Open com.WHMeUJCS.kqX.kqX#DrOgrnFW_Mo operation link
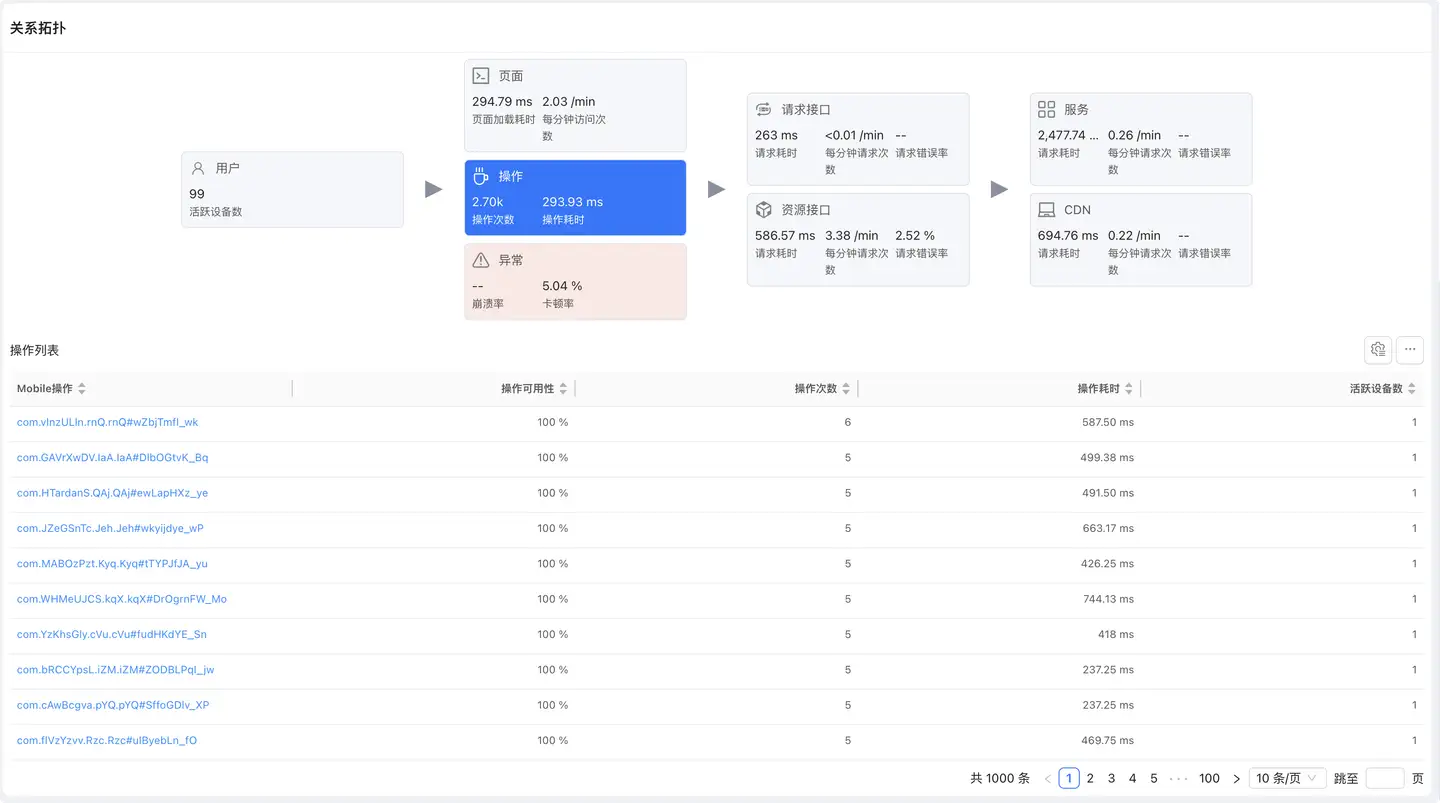Screen dimensions: 1440x803 pyautogui.click(x=122, y=599)
